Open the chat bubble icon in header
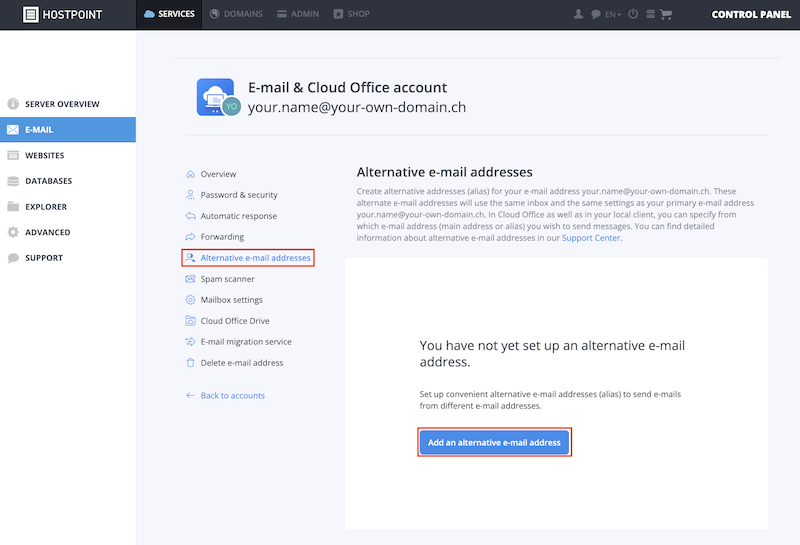Image resolution: width=800 pixels, height=545 pixels. click(x=595, y=14)
